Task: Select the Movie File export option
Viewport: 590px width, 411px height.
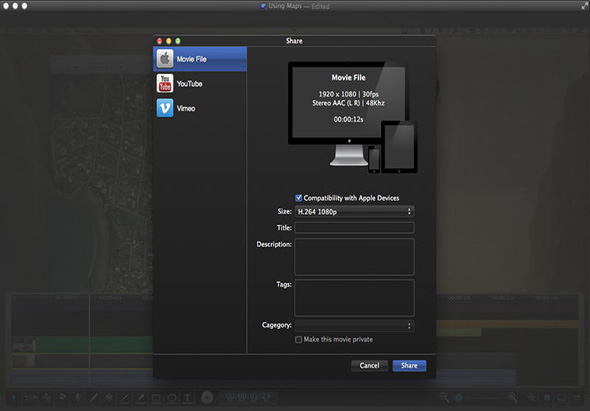Action: 200,59
